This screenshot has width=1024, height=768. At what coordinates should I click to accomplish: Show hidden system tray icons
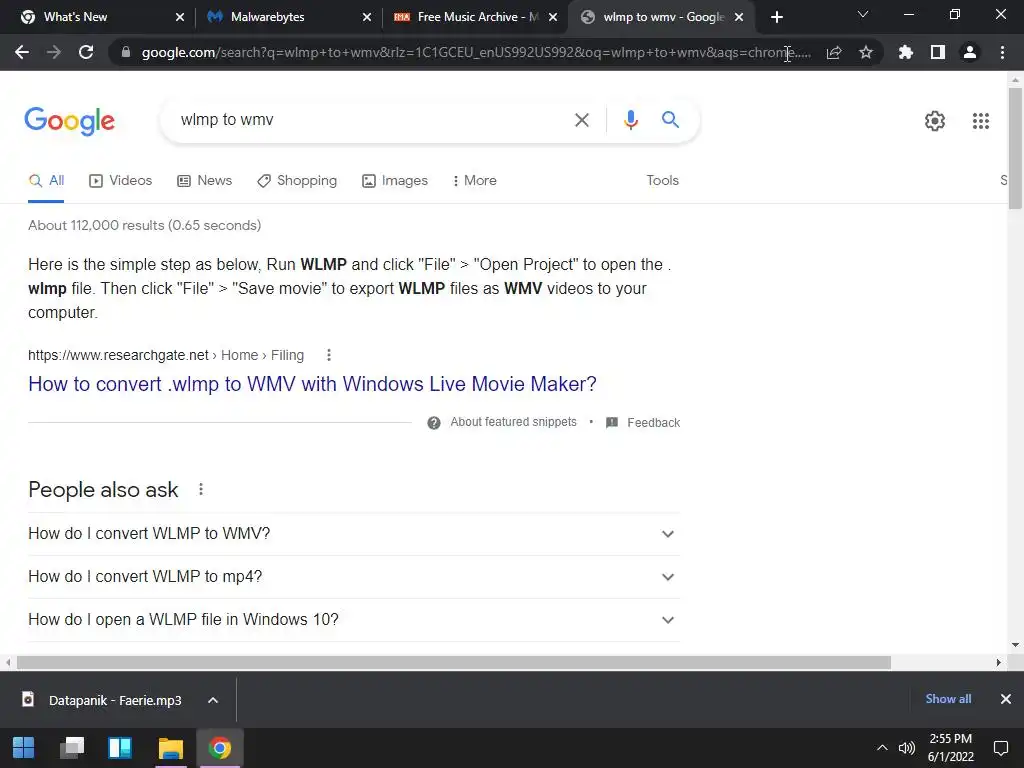tap(882, 748)
